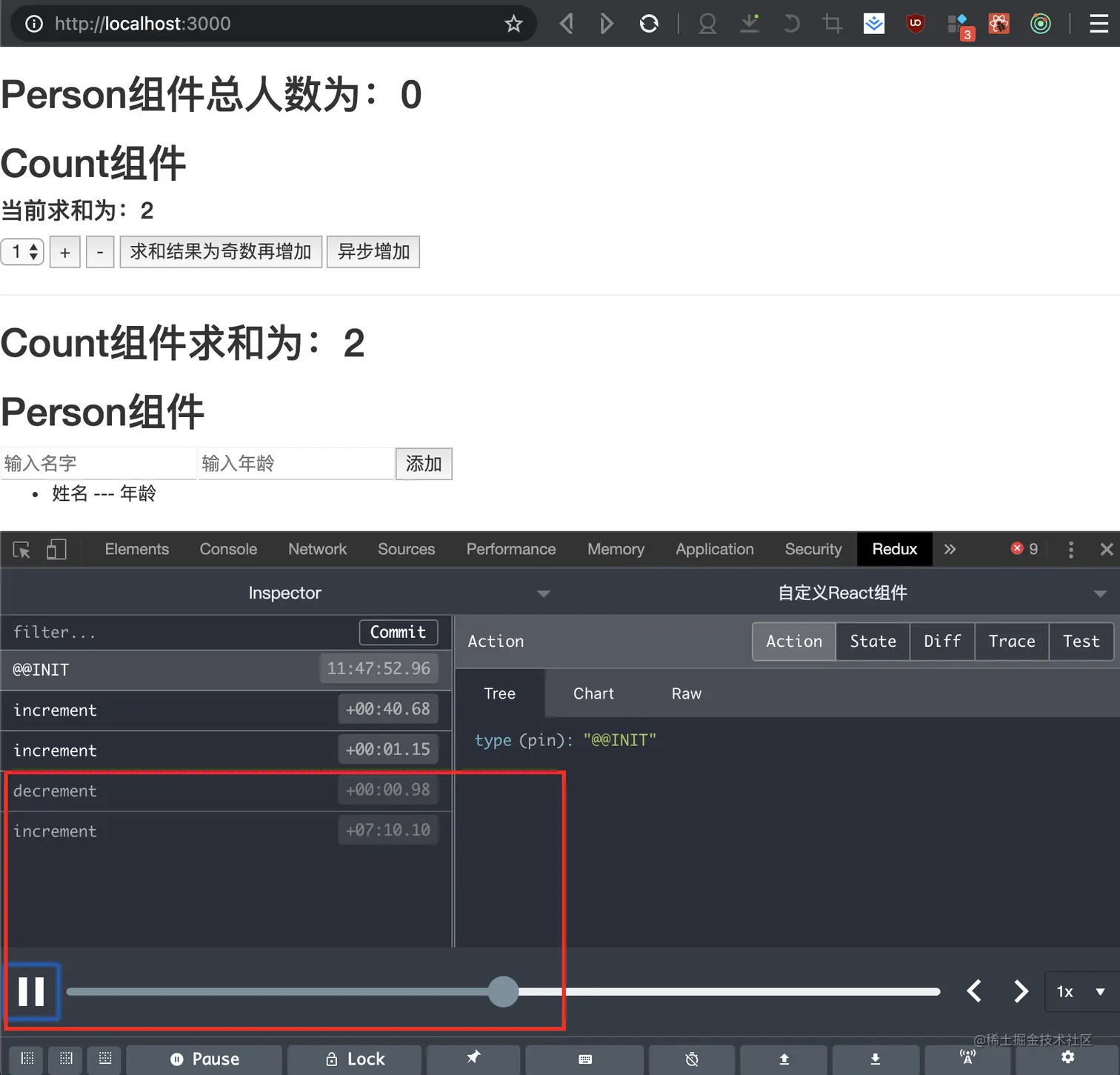This screenshot has height=1075, width=1120.
Task: Click the Commit button
Action: pyautogui.click(x=399, y=632)
